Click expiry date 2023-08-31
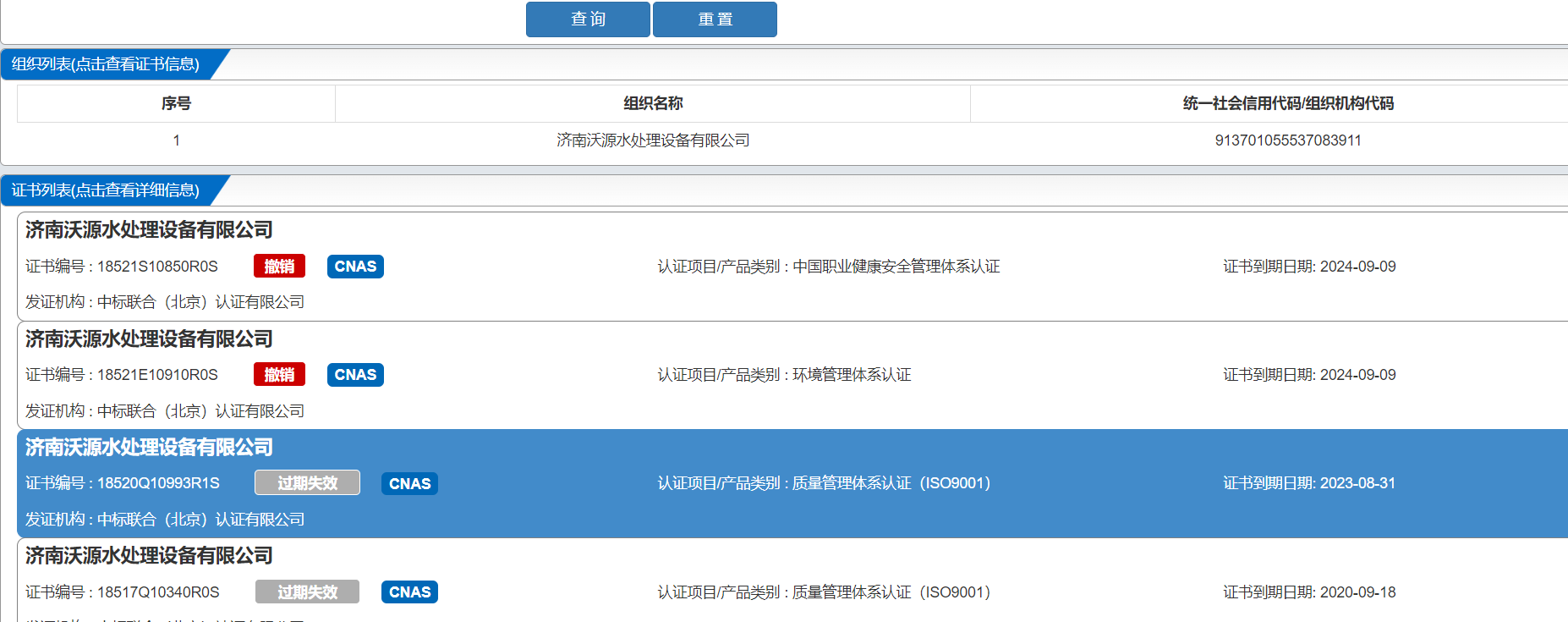Screen dimensions: 1568x622 [x=1358, y=483]
